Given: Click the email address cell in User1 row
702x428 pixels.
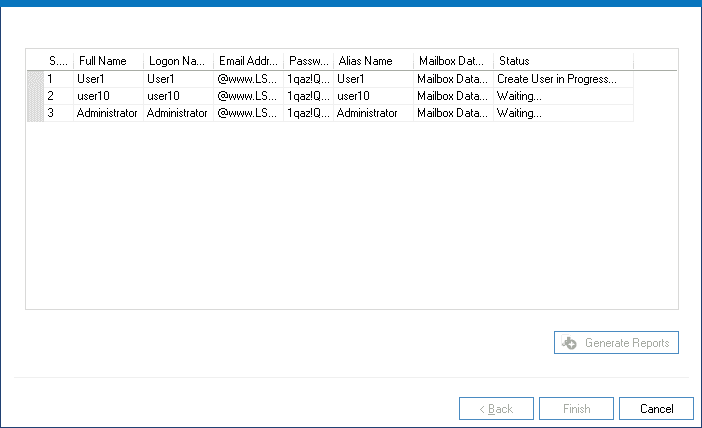Looking at the screenshot, I should pos(248,79).
